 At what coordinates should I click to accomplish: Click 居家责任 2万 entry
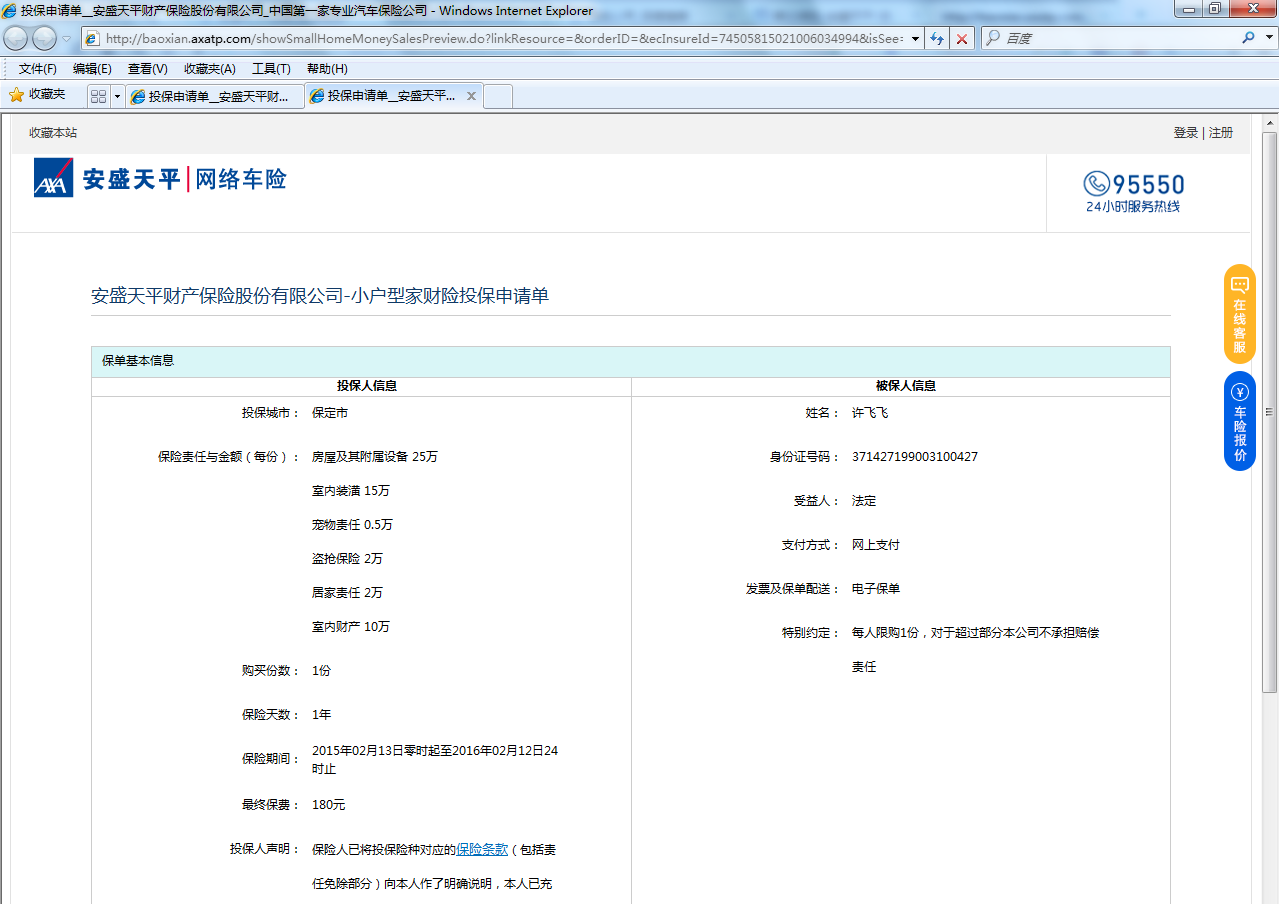pos(348,593)
